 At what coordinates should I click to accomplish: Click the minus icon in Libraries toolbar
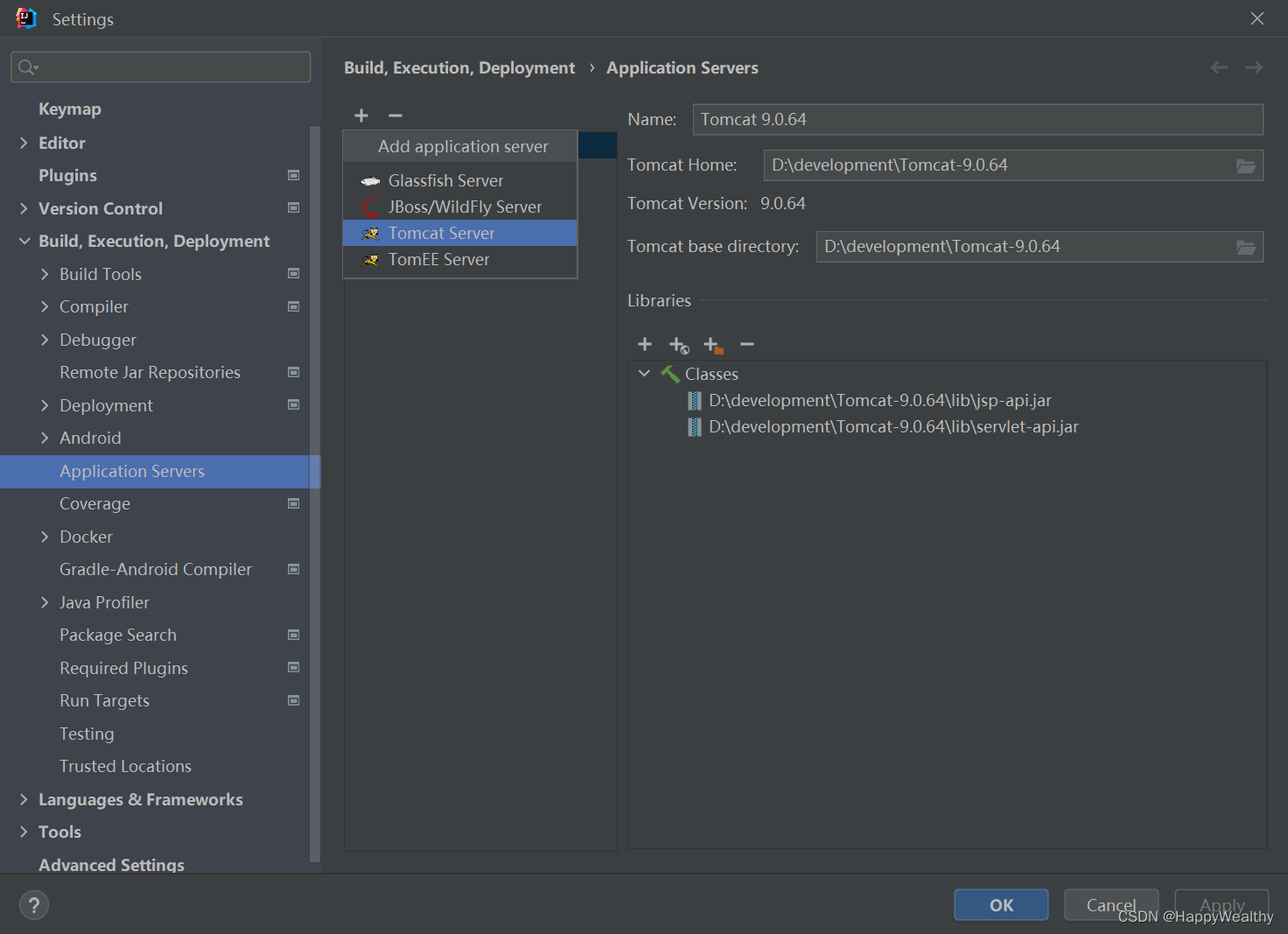tap(747, 344)
